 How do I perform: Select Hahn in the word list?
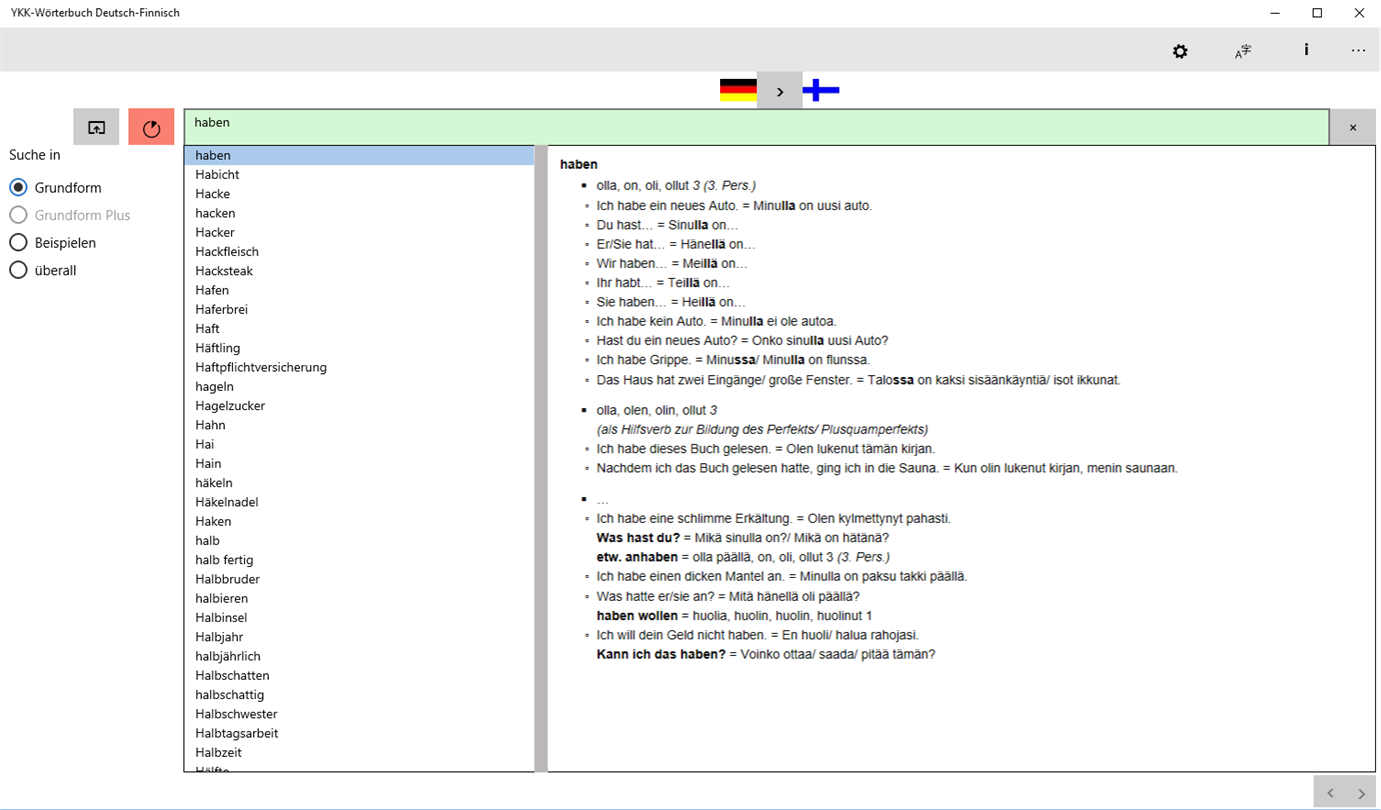[x=360, y=425]
